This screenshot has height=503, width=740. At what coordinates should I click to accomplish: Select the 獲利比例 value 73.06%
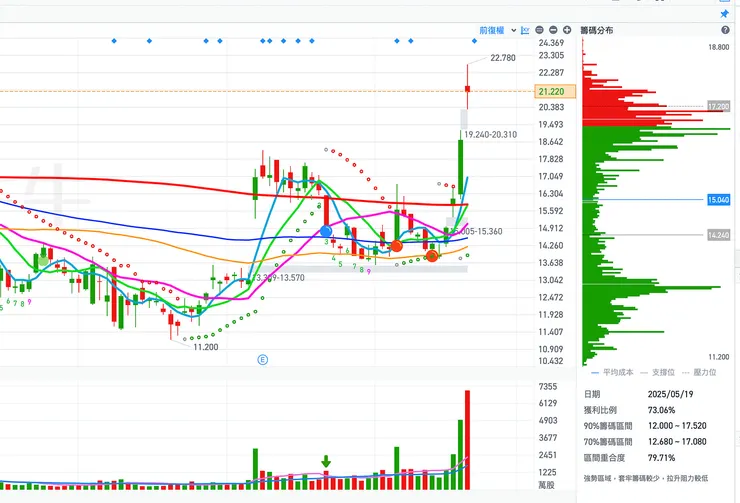click(x=661, y=410)
